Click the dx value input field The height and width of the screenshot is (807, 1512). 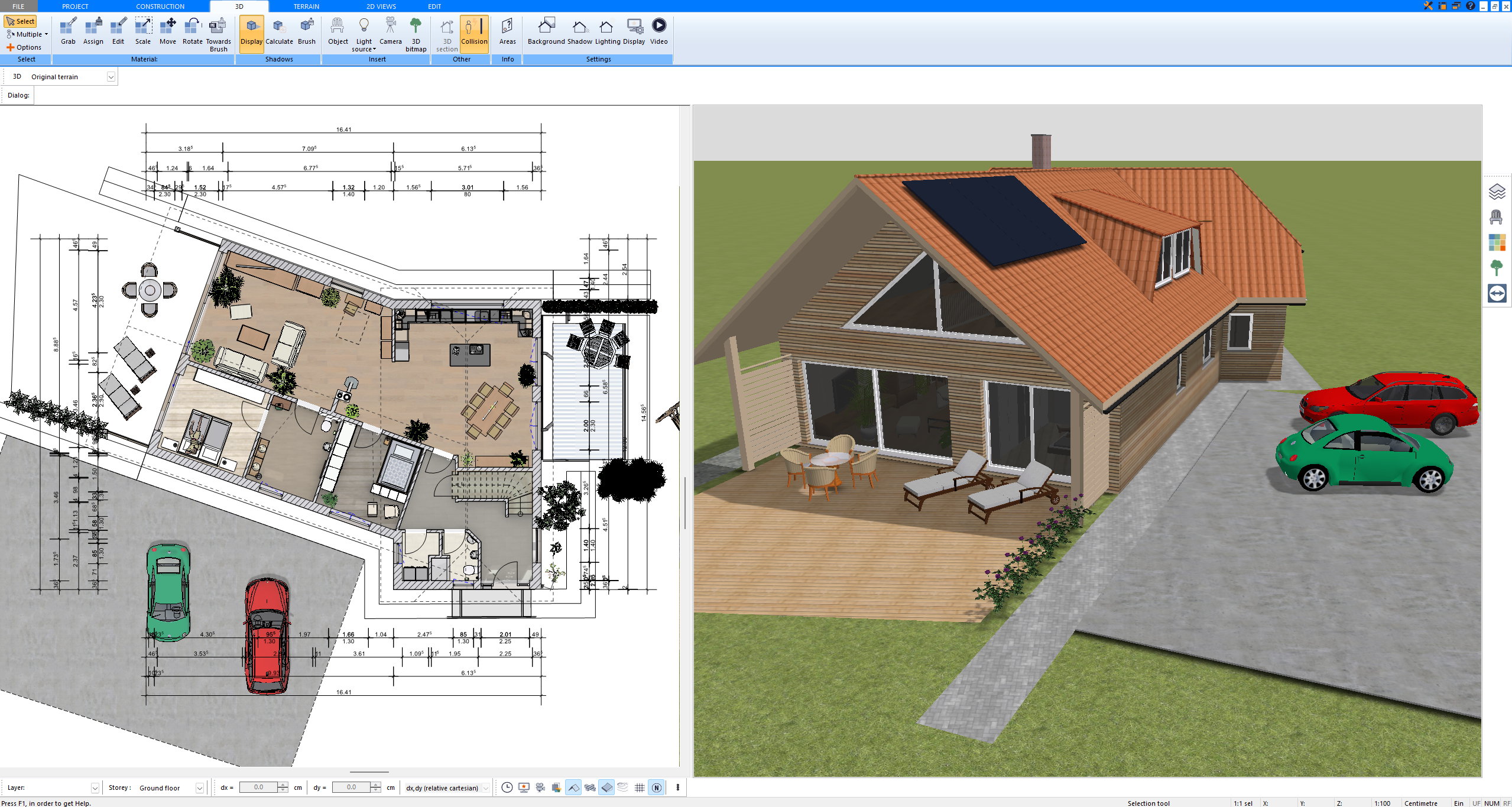coord(258,787)
